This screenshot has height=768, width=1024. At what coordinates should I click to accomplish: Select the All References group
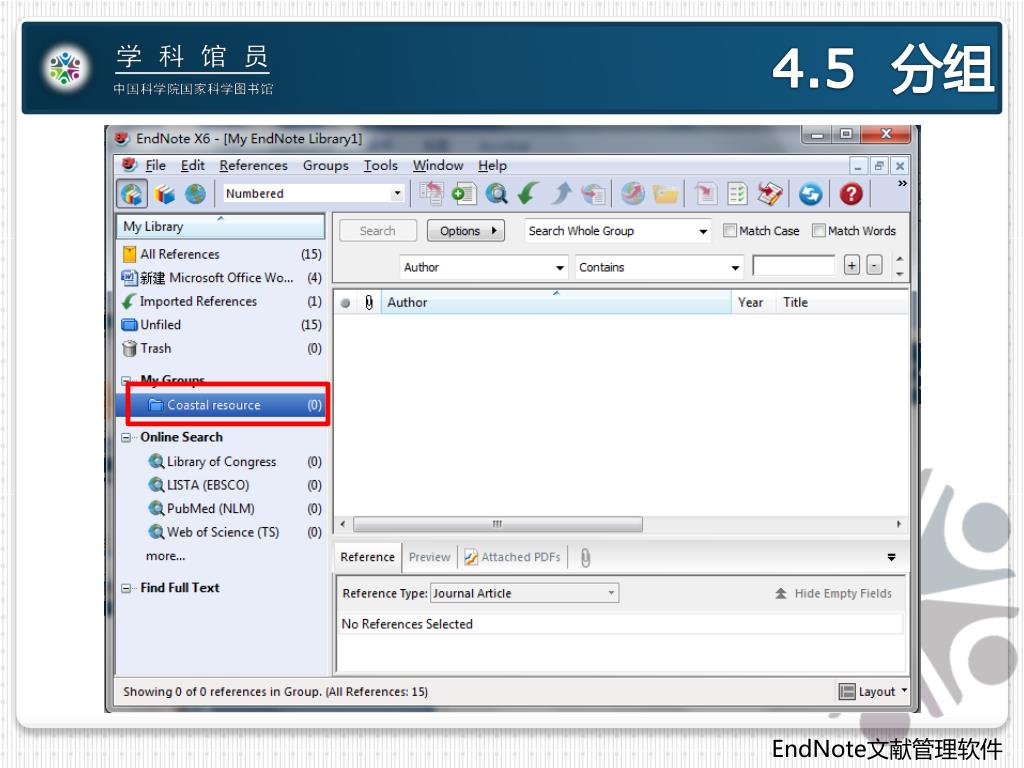(222, 254)
